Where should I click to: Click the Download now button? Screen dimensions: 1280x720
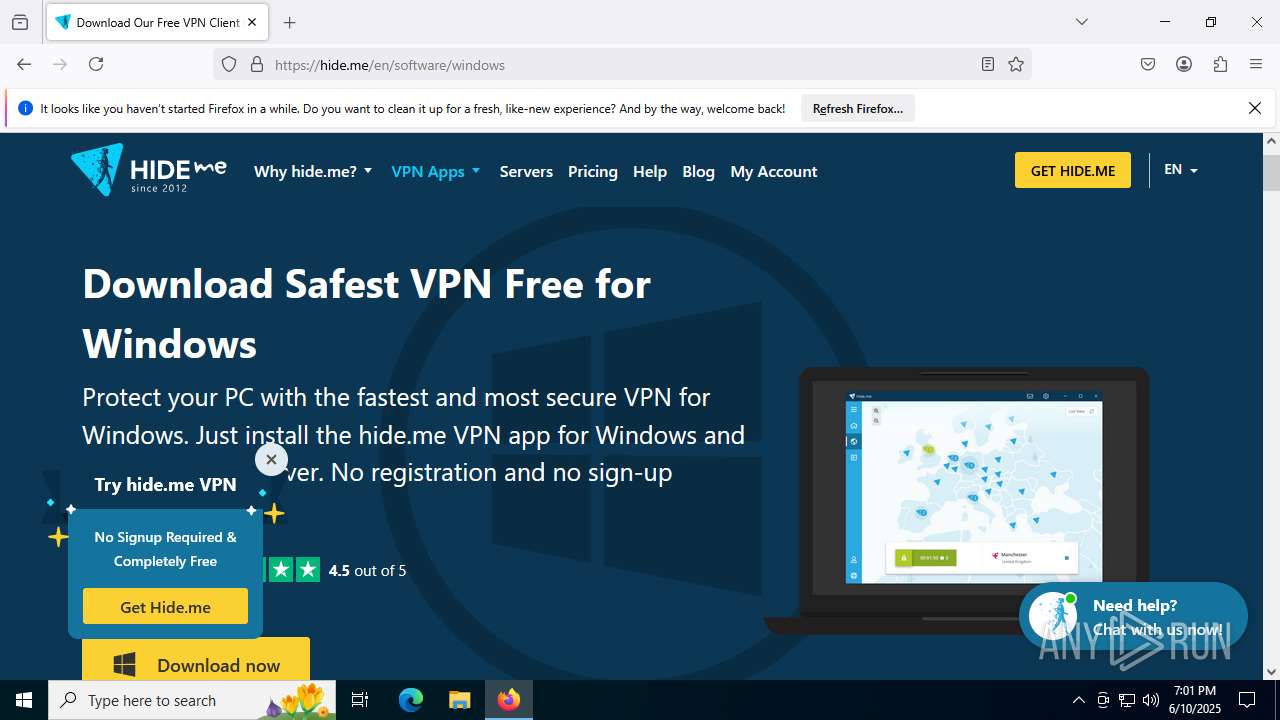tap(196, 659)
